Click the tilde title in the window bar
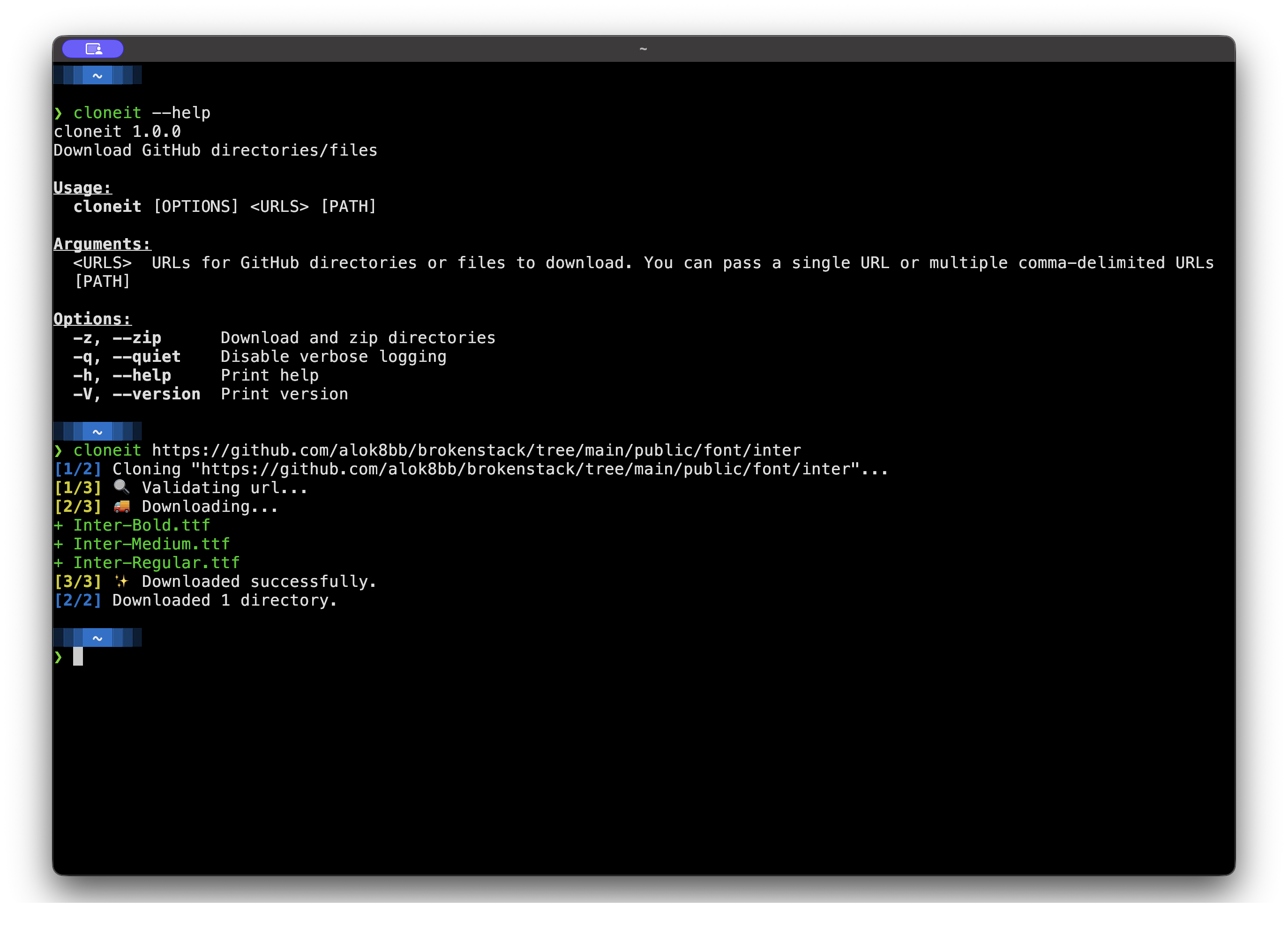1288x945 pixels. tap(643, 49)
